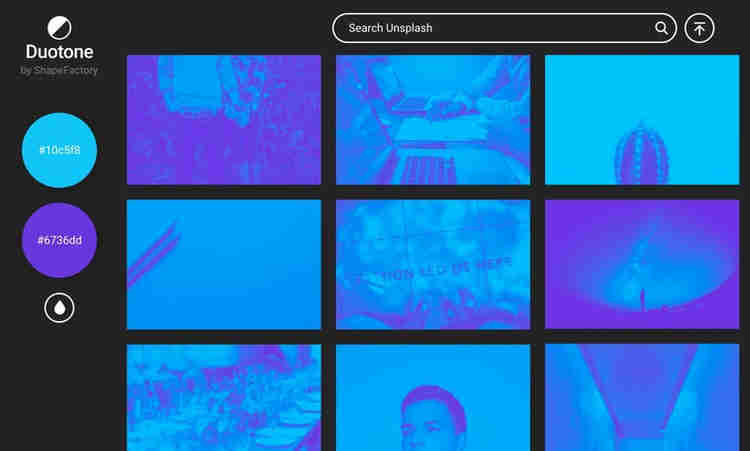Click the upload arrow circle button

699,28
